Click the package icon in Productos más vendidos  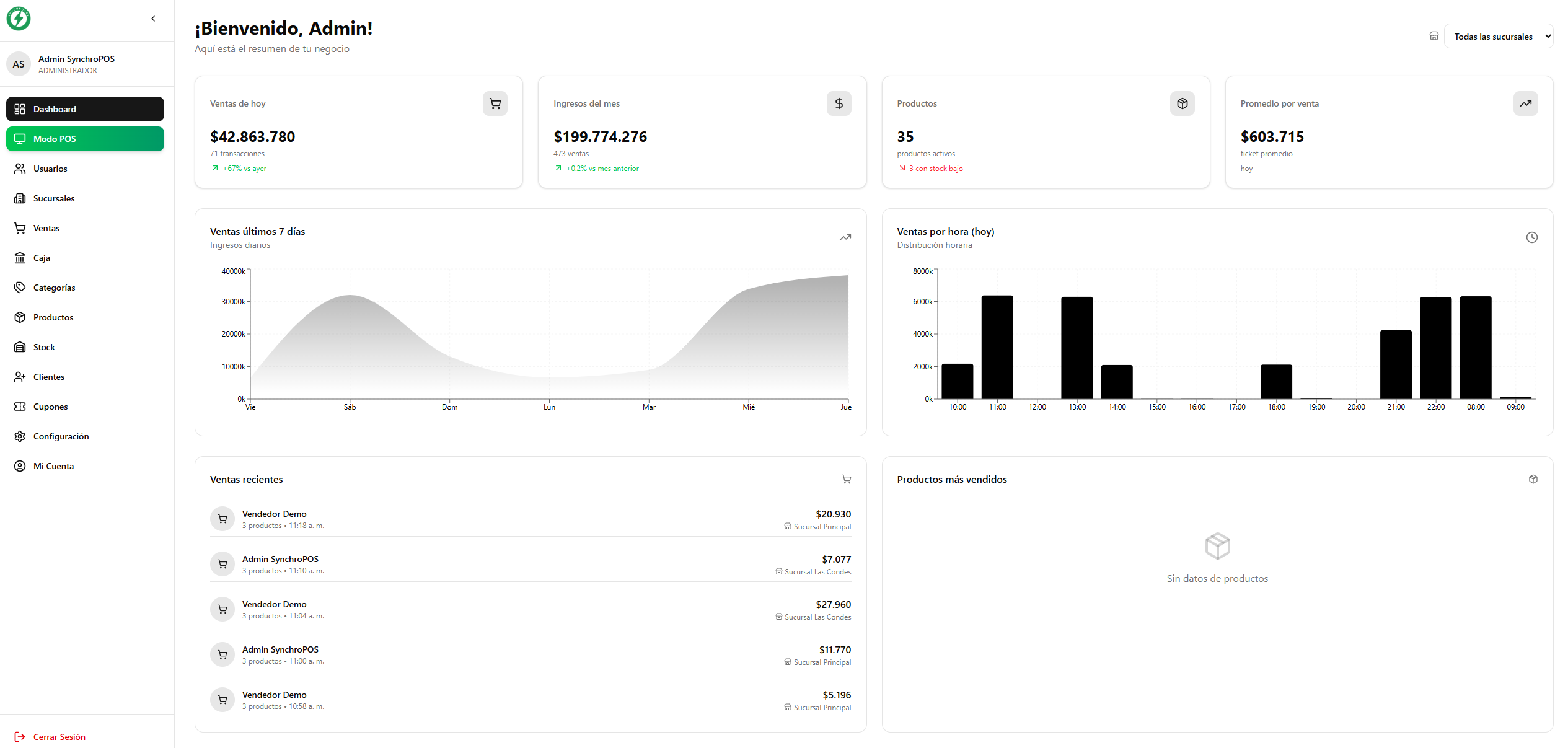[x=1533, y=479]
